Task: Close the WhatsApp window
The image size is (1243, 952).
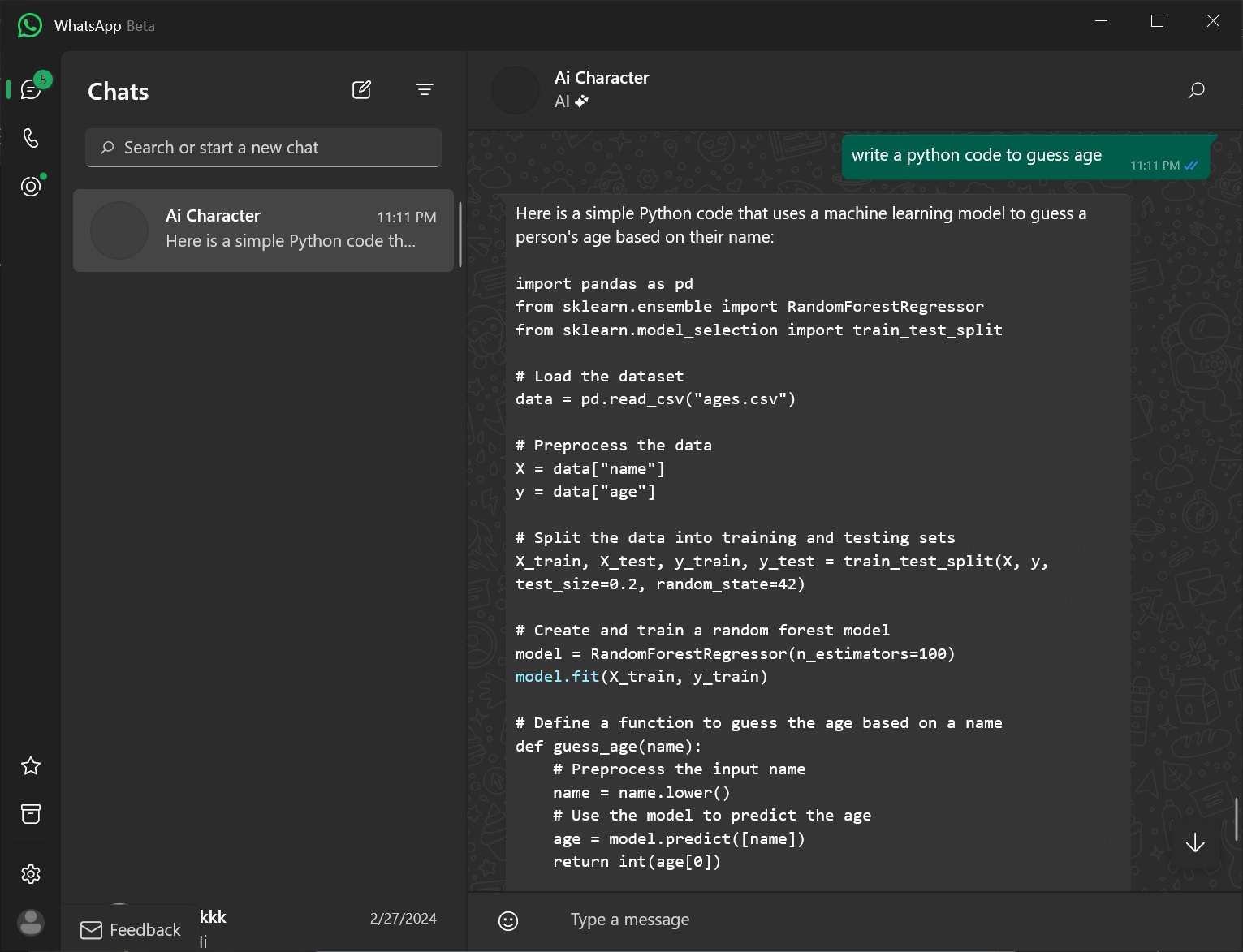Action: point(1213,21)
